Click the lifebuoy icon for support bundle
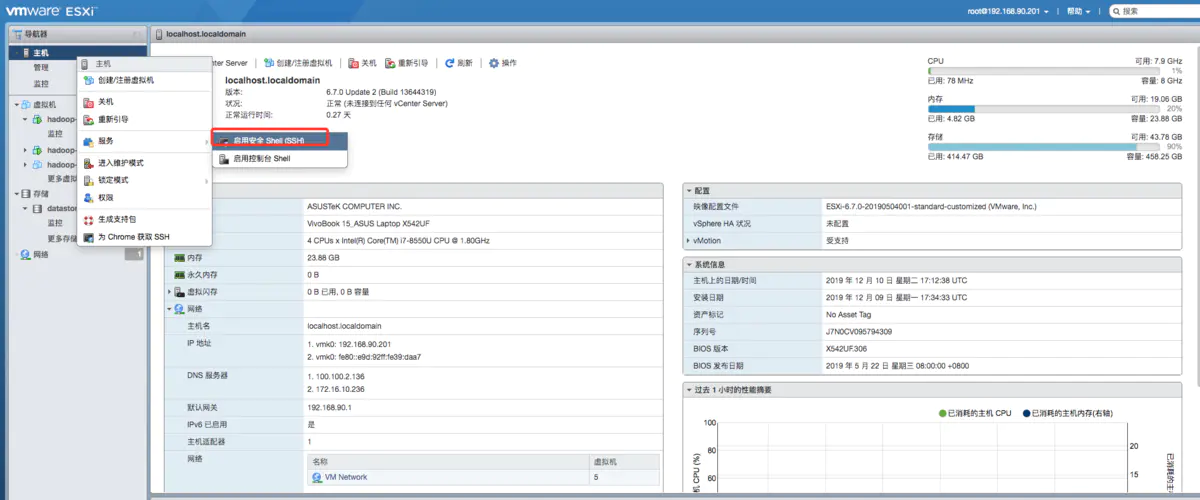The height and width of the screenshot is (500, 1200). click(88, 219)
